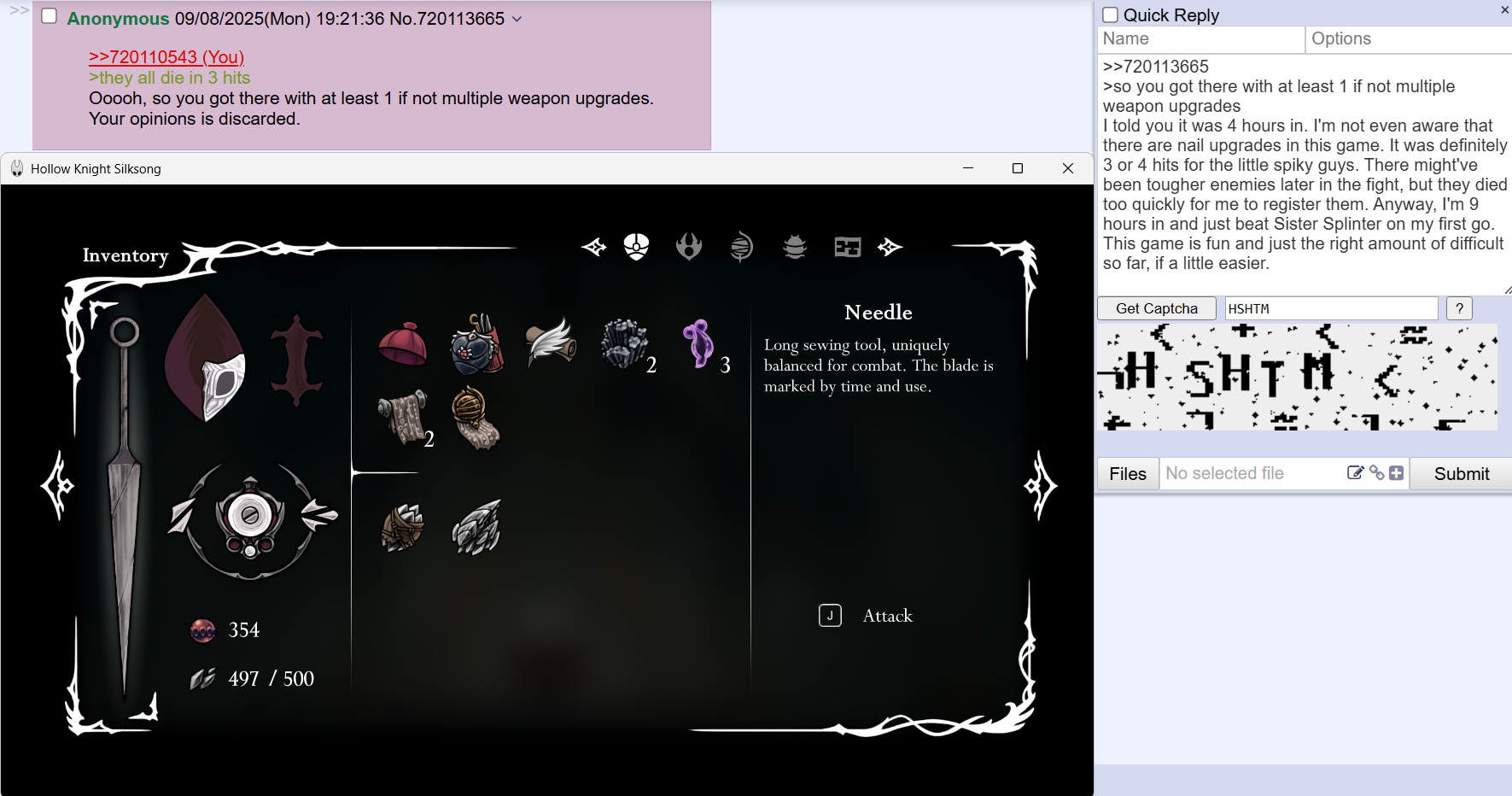Click the shell shard counter icon

202,679
